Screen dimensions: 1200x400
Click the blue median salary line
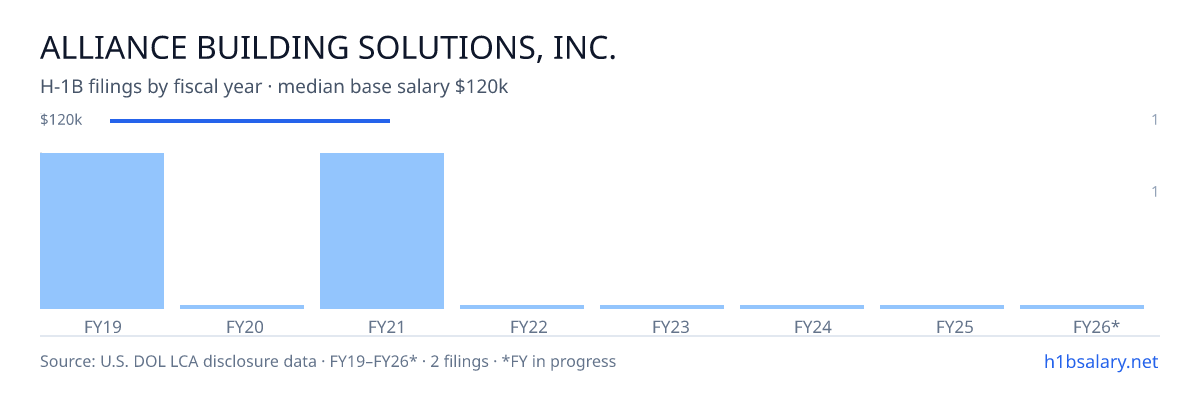point(250,121)
